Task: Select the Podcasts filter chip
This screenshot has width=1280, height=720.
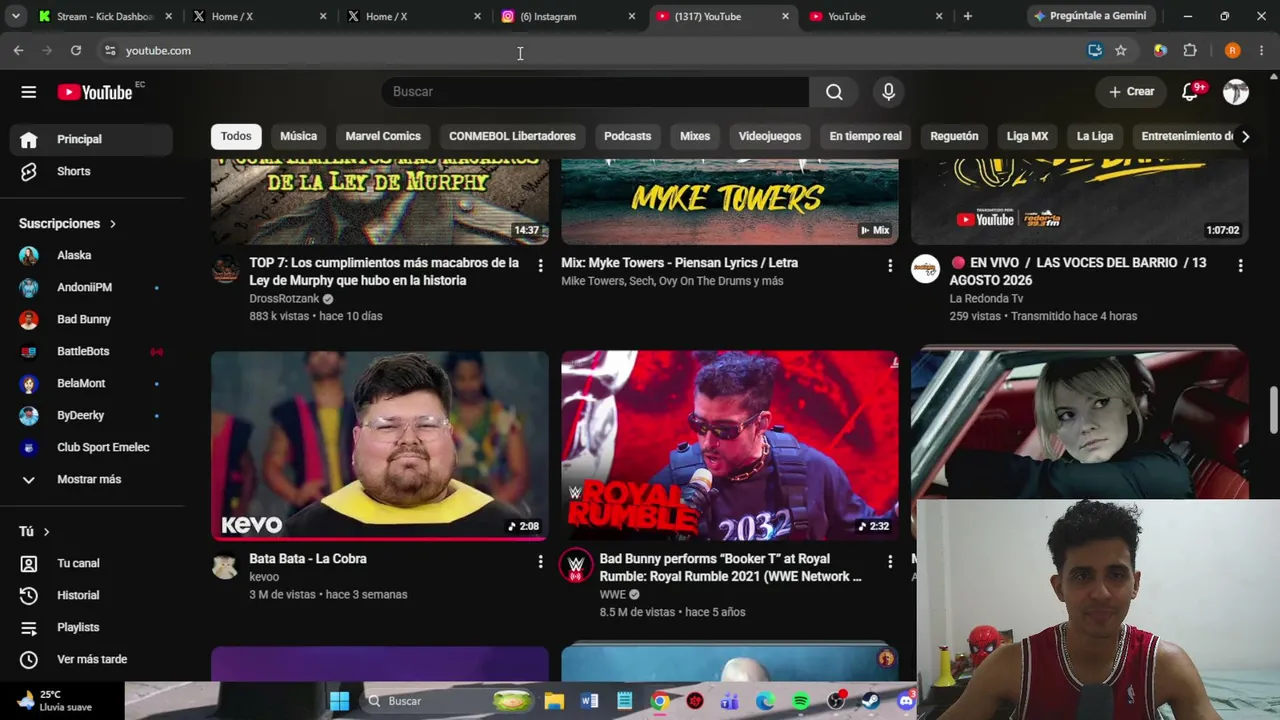Action: [627, 136]
